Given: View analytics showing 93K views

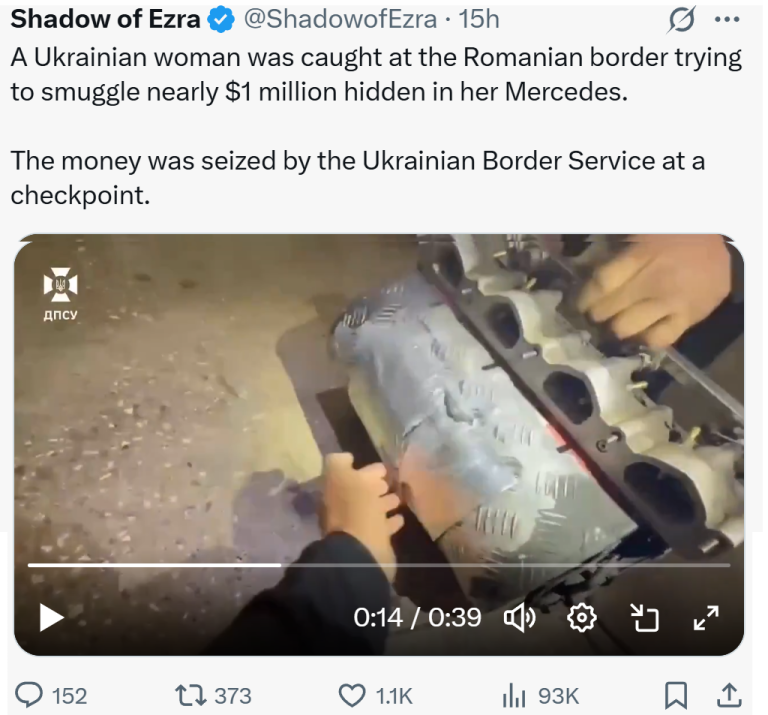Looking at the screenshot, I should click(540, 696).
